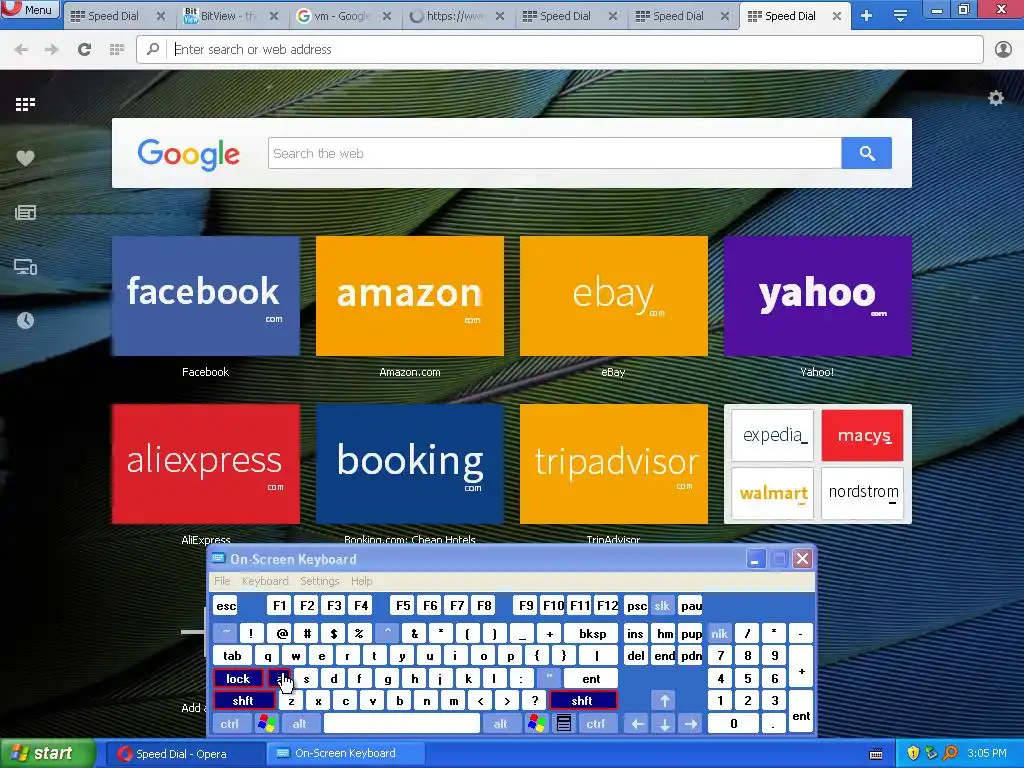Open the nordstrom tile in folder
This screenshot has height=768, width=1024.
(863, 492)
